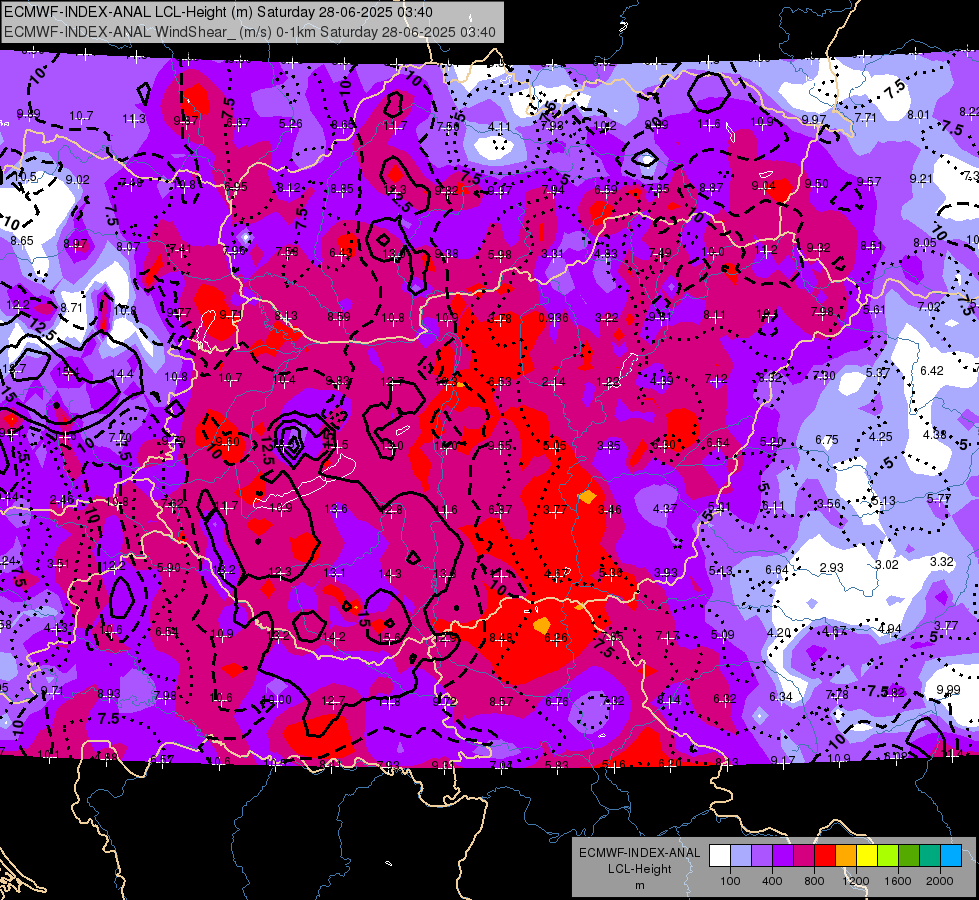The image size is (979, 900).
Task: Click the map value 13.6
Action: (335, 509)
